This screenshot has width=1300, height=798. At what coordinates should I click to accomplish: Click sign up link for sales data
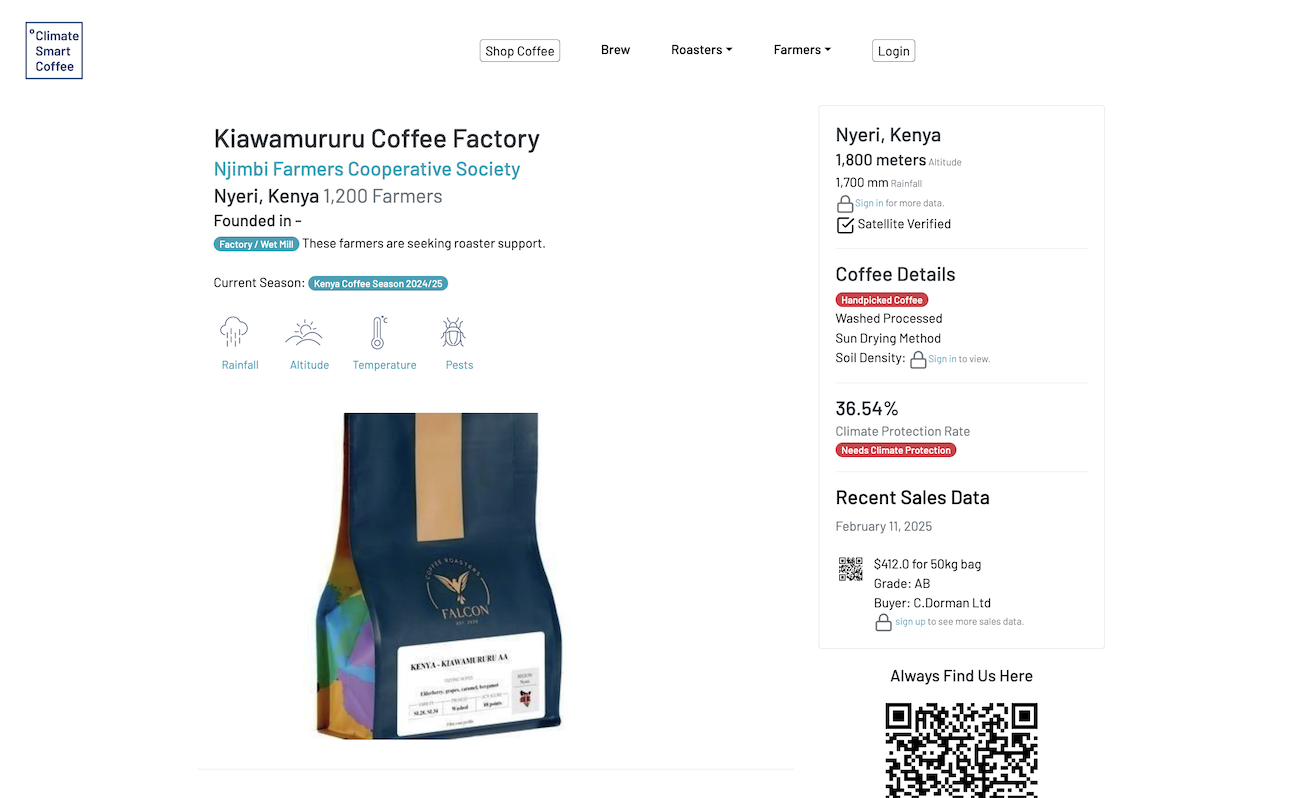tap(910, 622)
